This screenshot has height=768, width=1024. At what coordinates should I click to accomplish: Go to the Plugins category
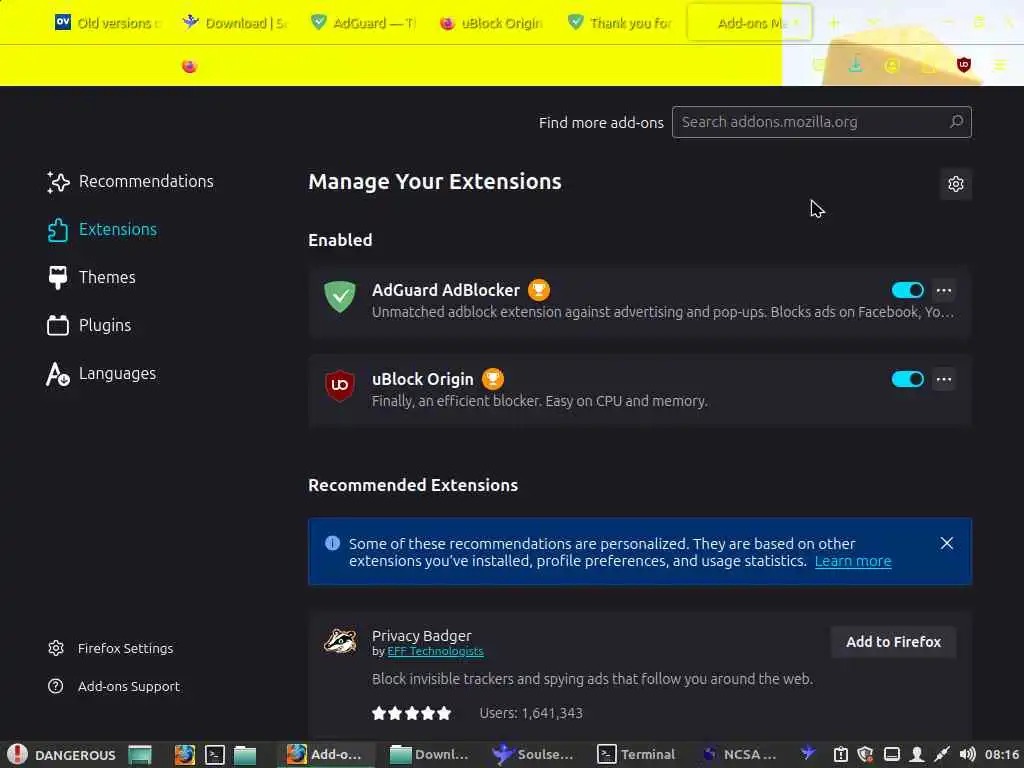[x=89, y=325]
